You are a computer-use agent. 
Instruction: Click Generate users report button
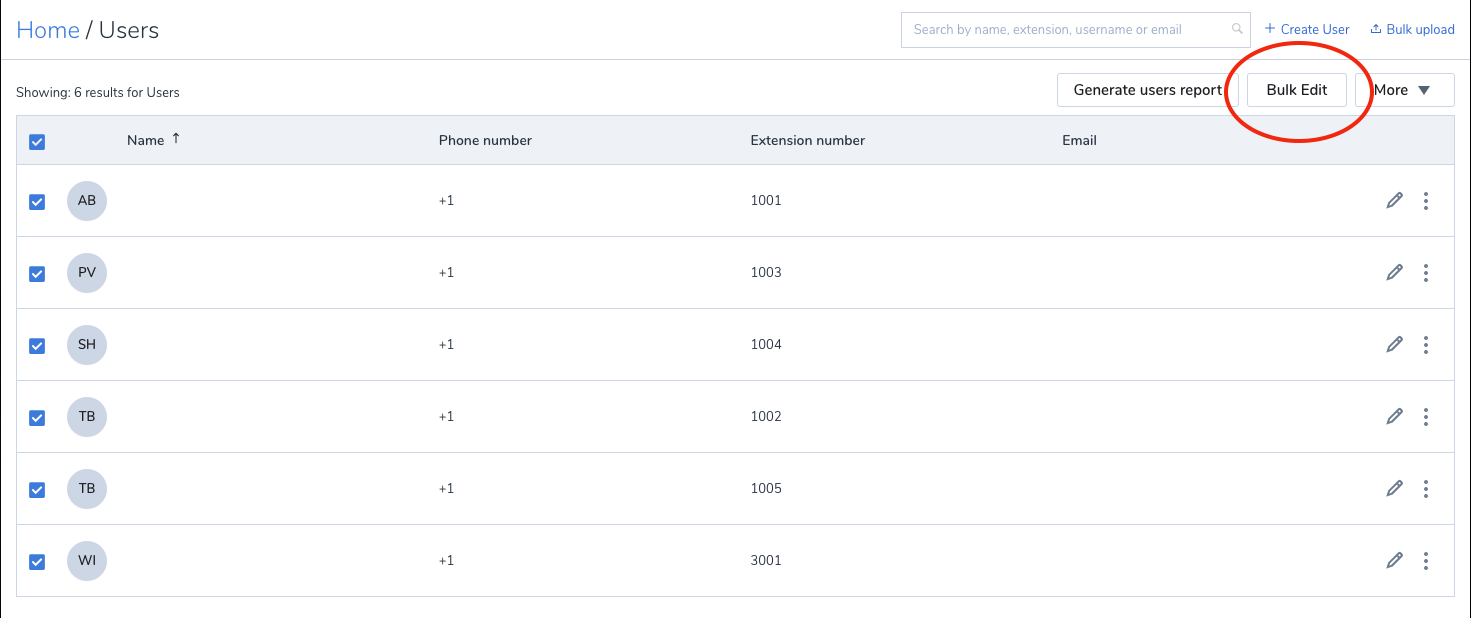pos(1147,90)
